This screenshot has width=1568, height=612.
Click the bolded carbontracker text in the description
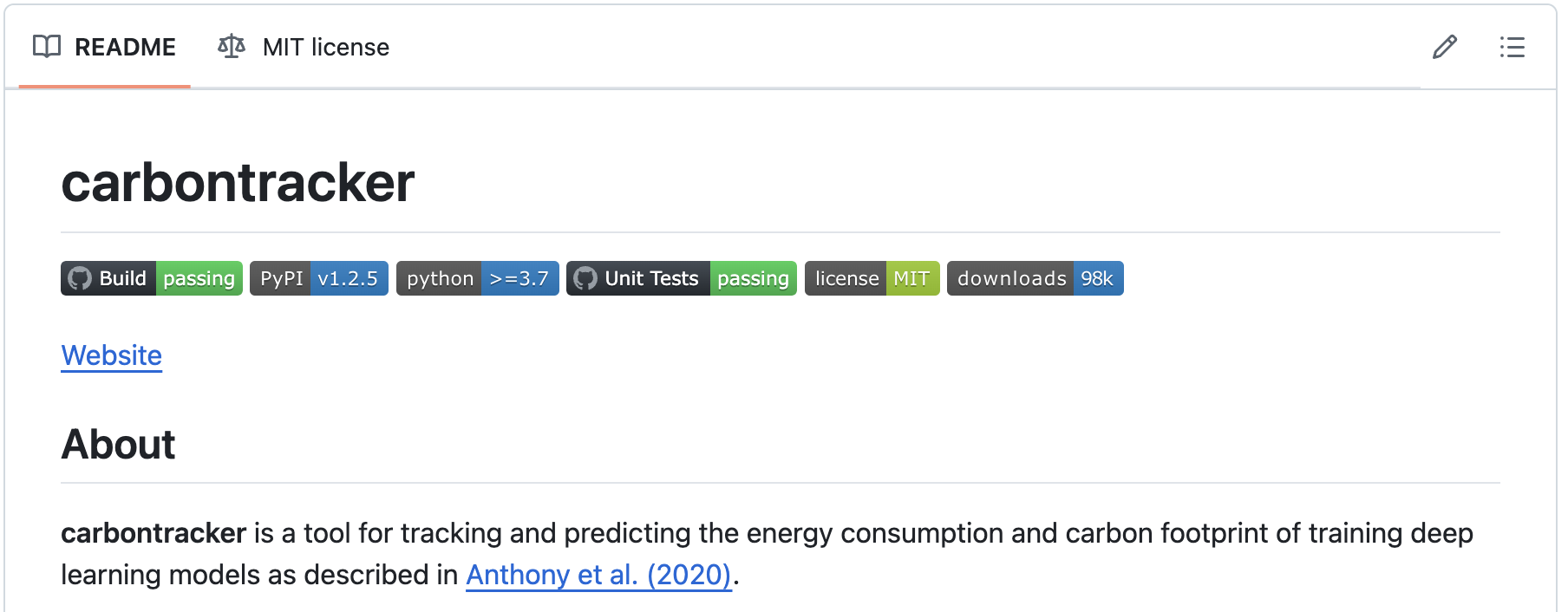(153, 533)
